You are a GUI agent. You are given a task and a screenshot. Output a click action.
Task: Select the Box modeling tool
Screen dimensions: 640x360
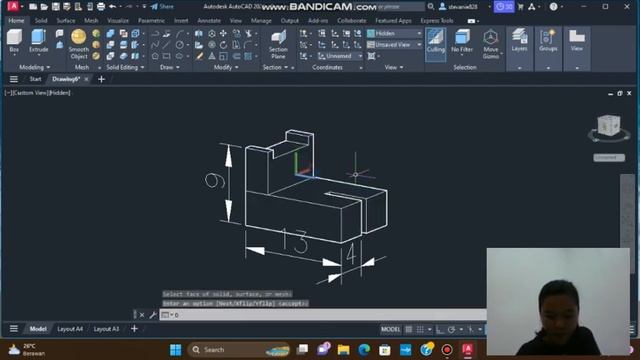[14, 40]
